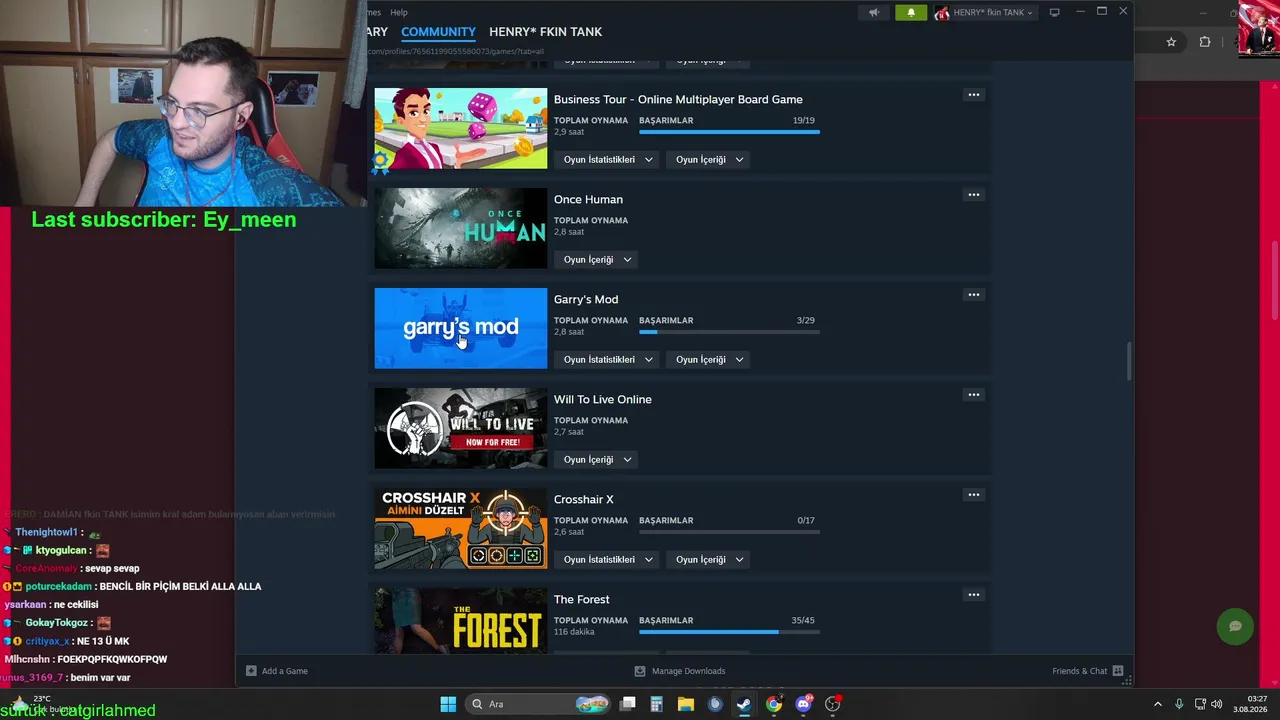
Task: Click the Windows taskbar search box
Action: [x=540, y=704]
